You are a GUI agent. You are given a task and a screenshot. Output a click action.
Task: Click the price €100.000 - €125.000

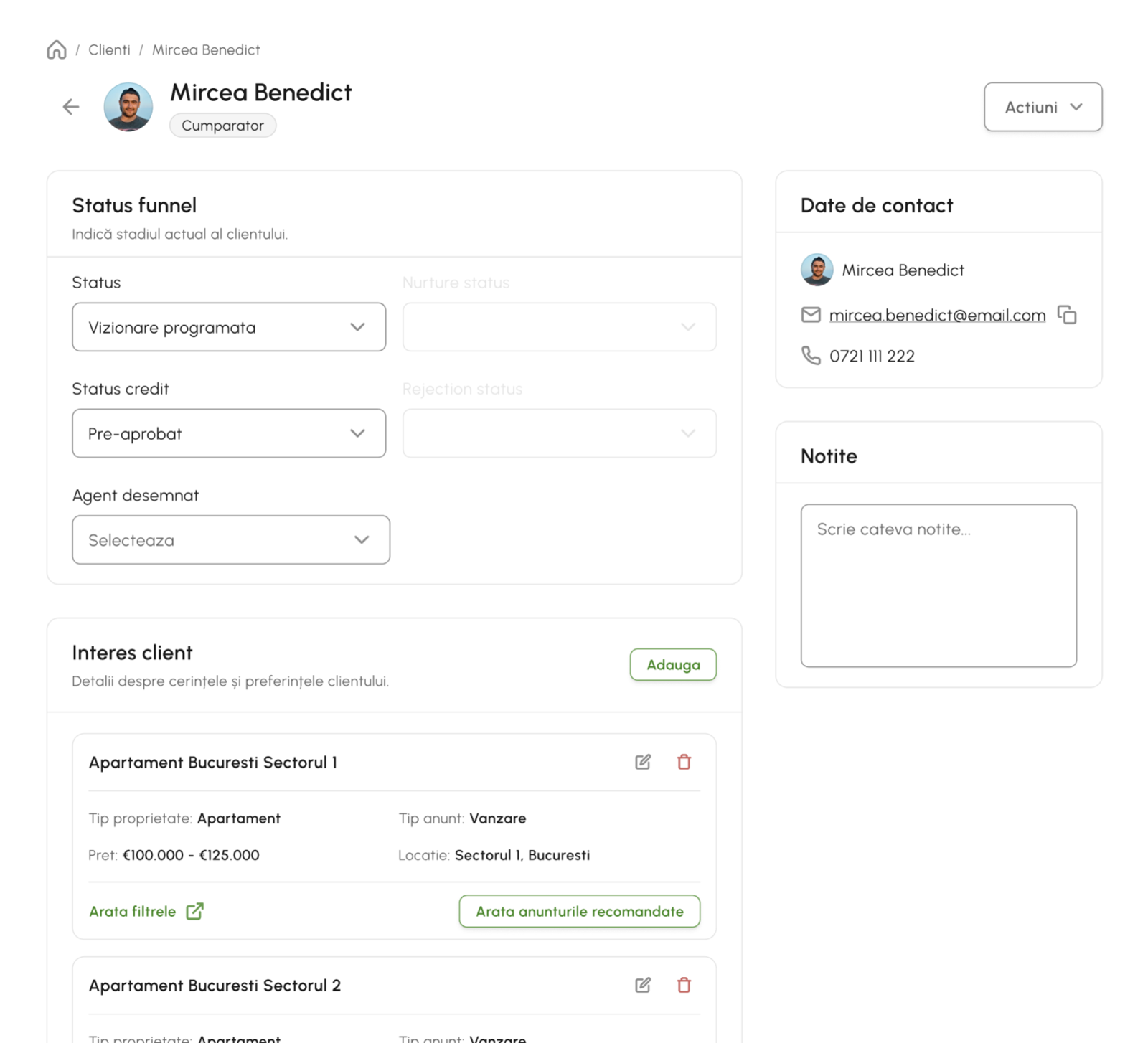click(191, 855)
